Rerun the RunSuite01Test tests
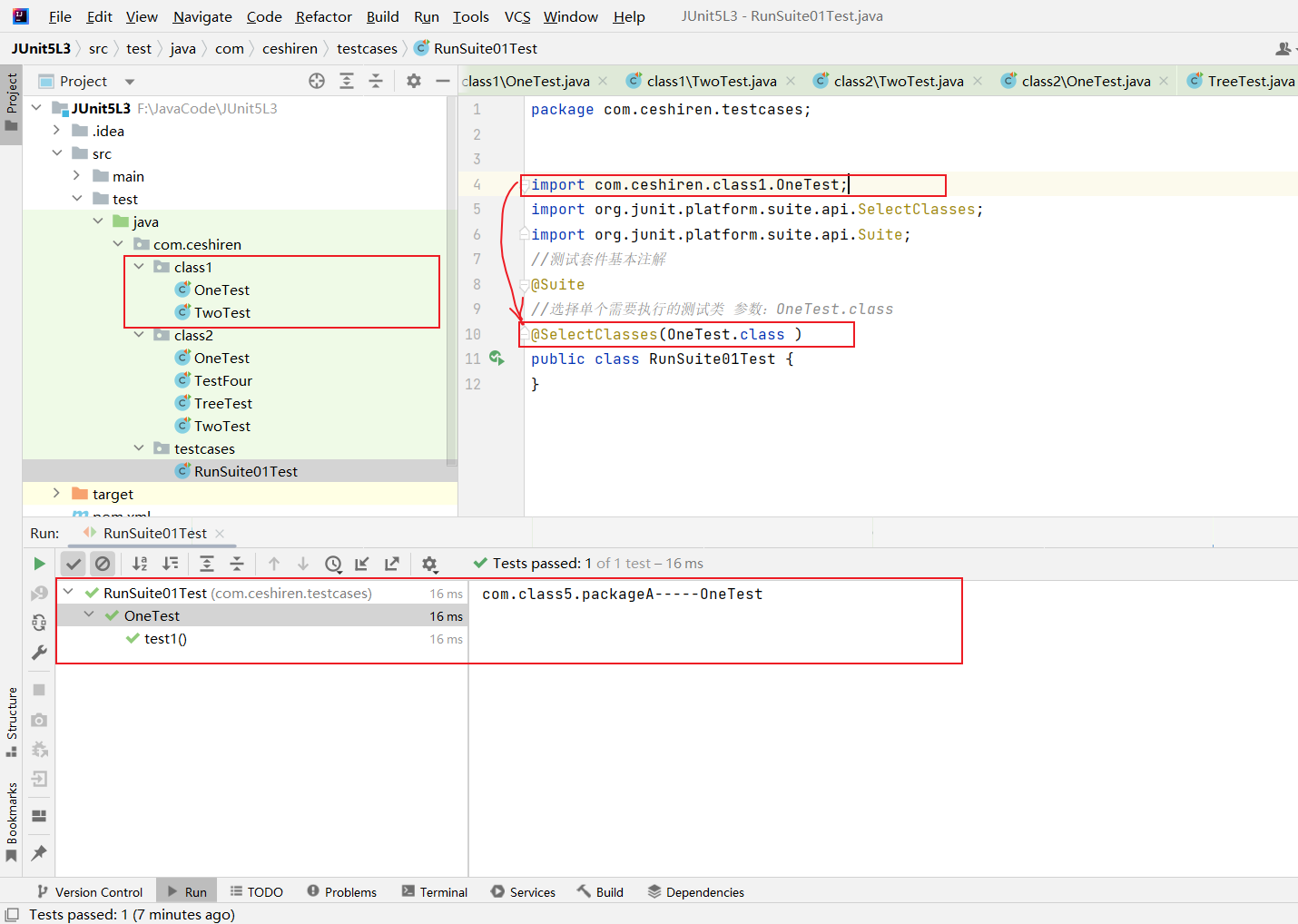 (39, 564)
